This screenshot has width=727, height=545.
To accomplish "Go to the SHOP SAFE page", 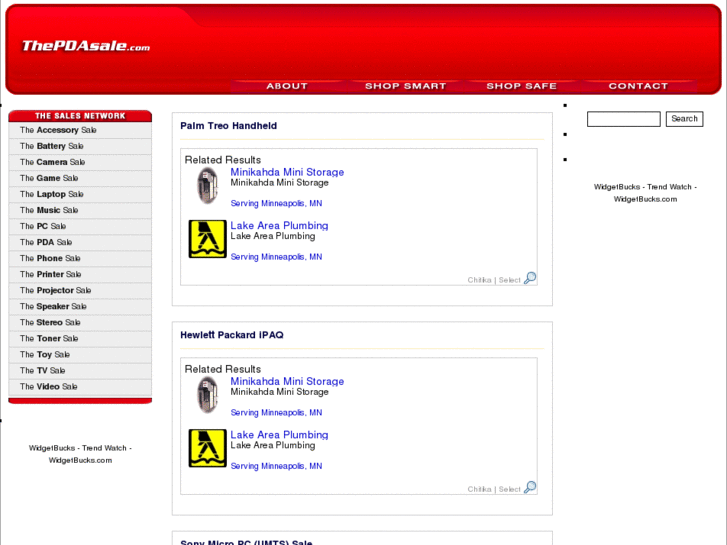I will [x=521, y=86].
